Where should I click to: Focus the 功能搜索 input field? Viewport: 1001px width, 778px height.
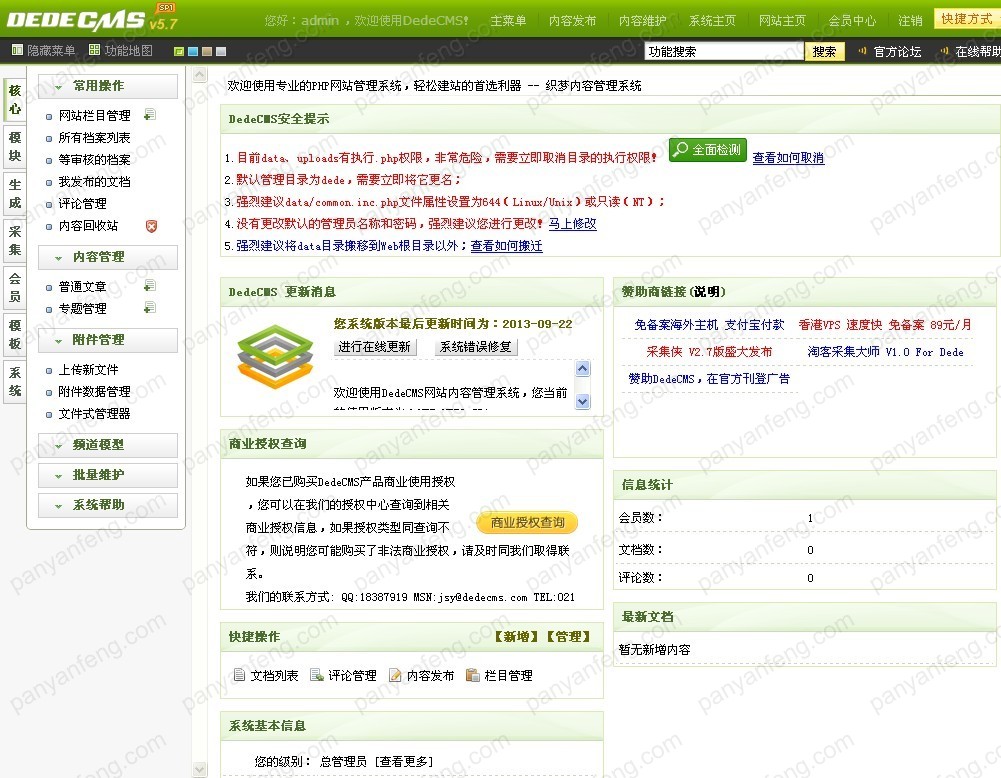(724, 52)
